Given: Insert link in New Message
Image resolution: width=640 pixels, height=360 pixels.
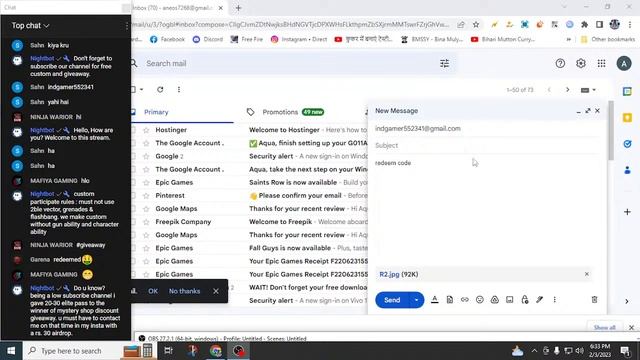Looking at the screenshot, I should click(x=464, y=300).
